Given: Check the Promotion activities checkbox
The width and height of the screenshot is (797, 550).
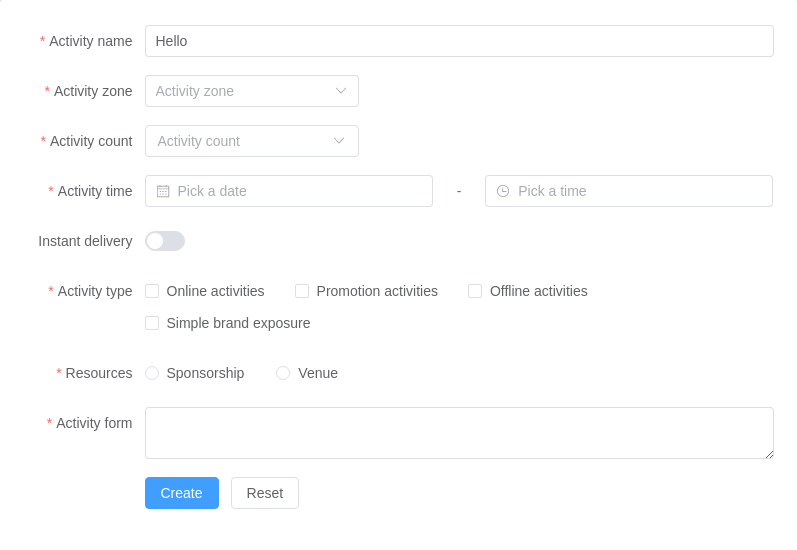Looking at the screenshot, I should pos(302,291).
